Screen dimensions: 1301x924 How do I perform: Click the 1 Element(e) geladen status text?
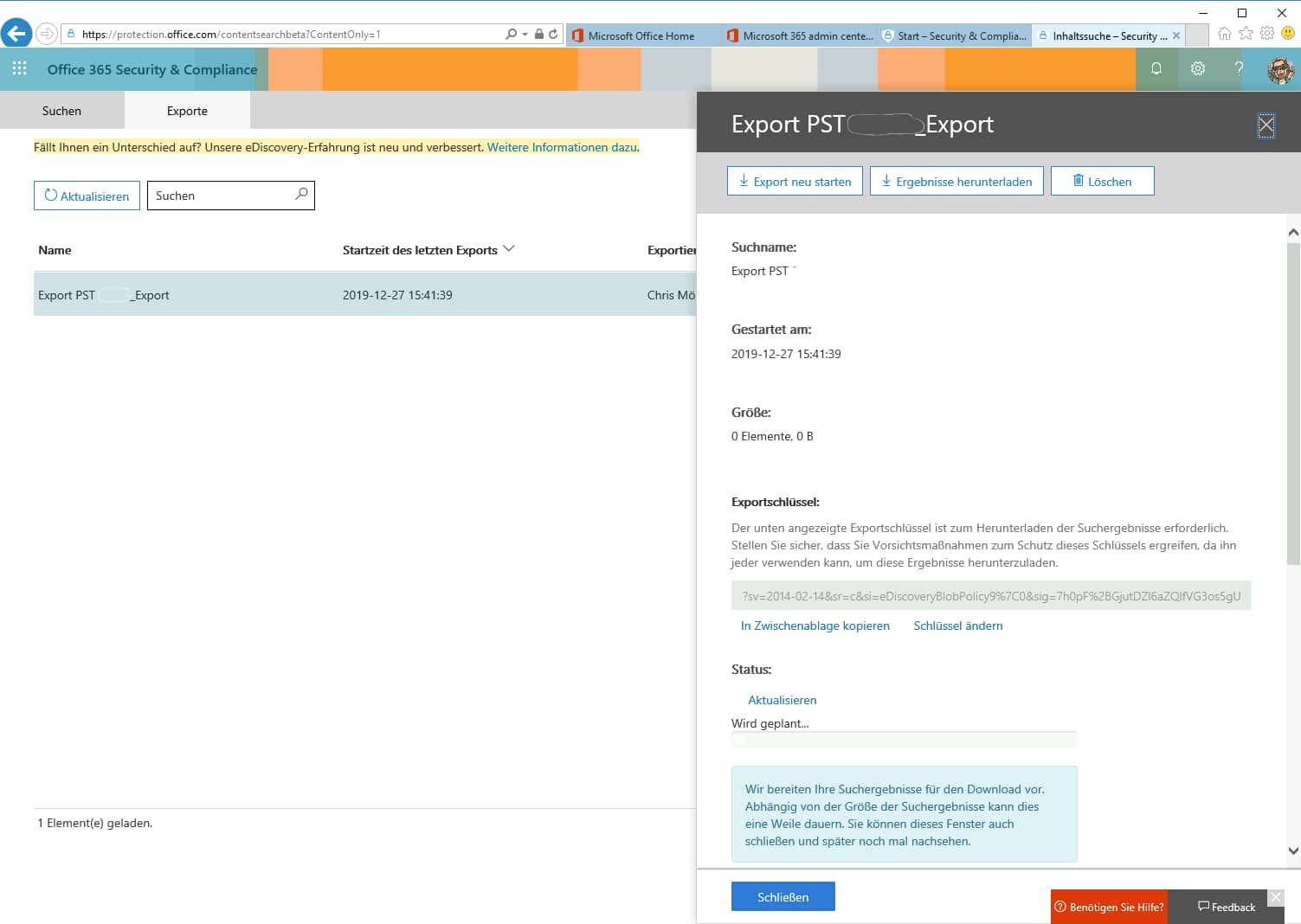95,823
